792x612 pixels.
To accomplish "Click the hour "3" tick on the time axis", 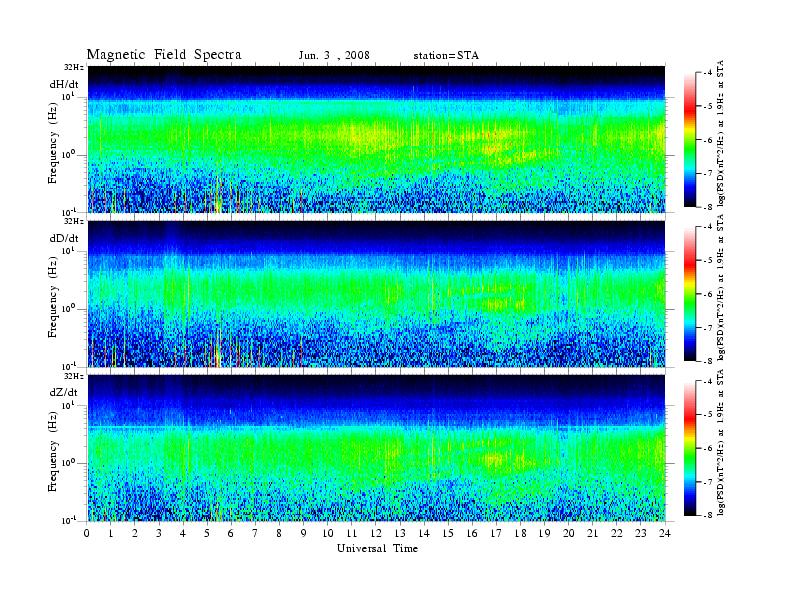I will point(159,533).
